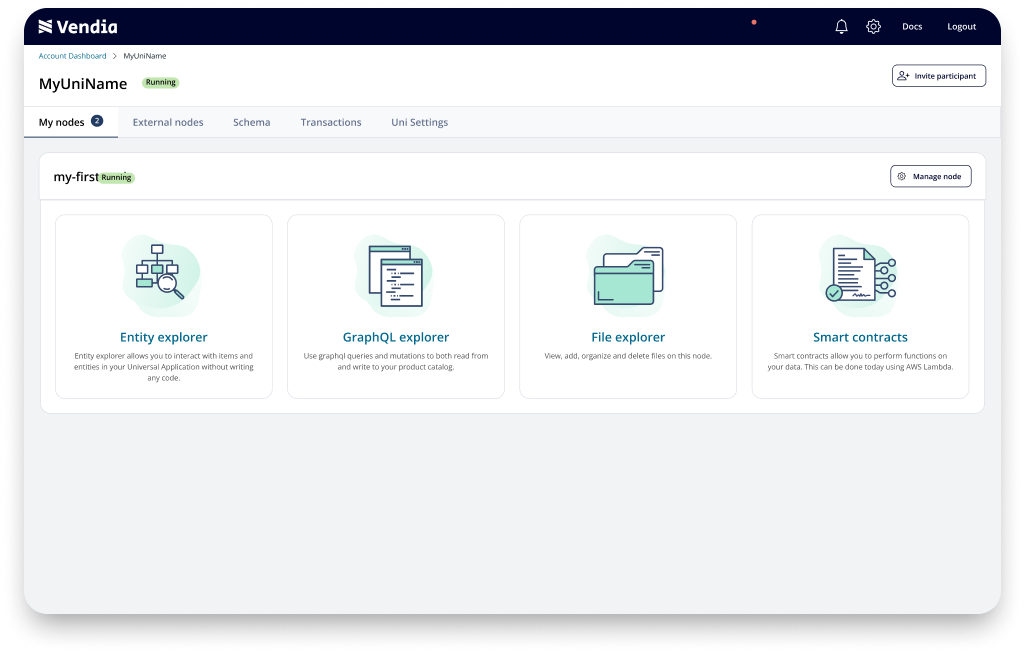Viewport: 1025px width, 654px height.
Task: Click the Smart contracts description text
Action: pyautogui.click(x=860, y=362)
